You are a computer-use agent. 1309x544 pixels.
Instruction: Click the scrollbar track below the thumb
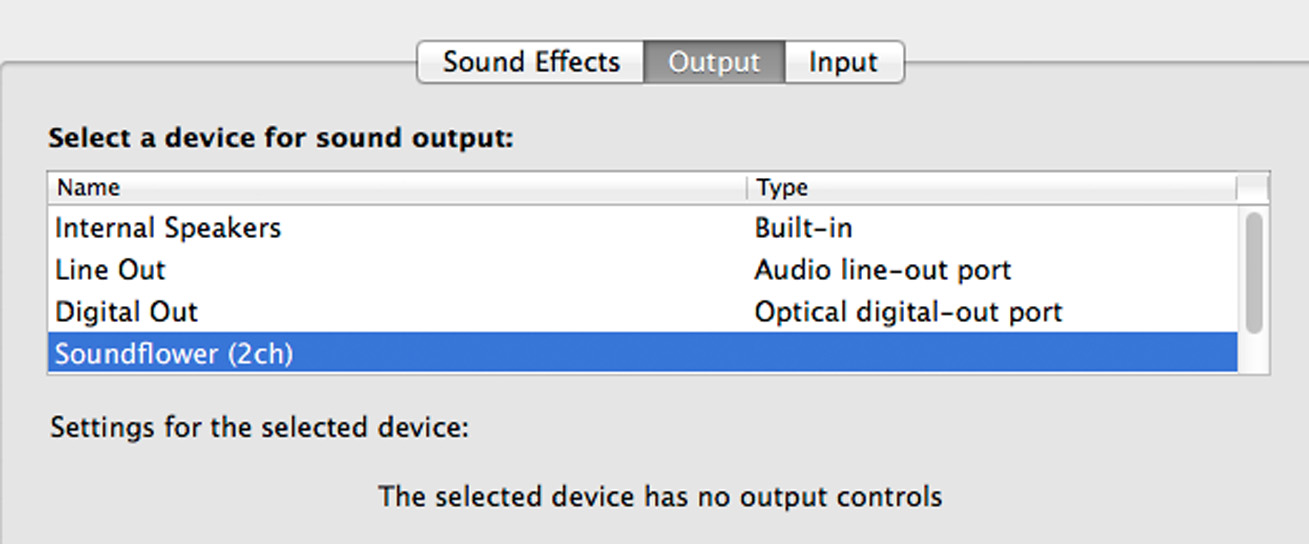[1254, 353]
